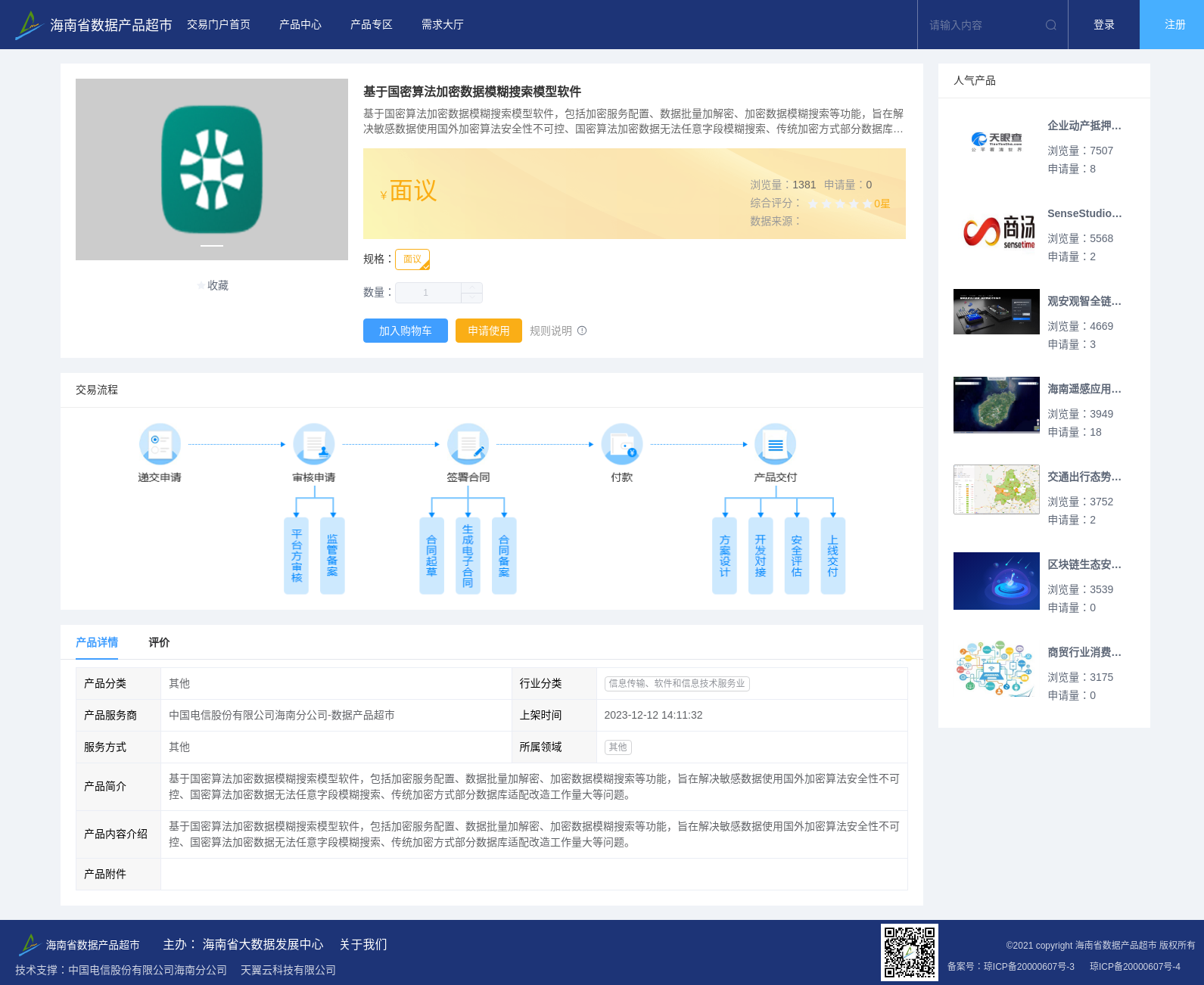This screenshot has height=985, width=1204.
Task: Click the 平台方审核 sub-step box
Action: click(297, 556)
